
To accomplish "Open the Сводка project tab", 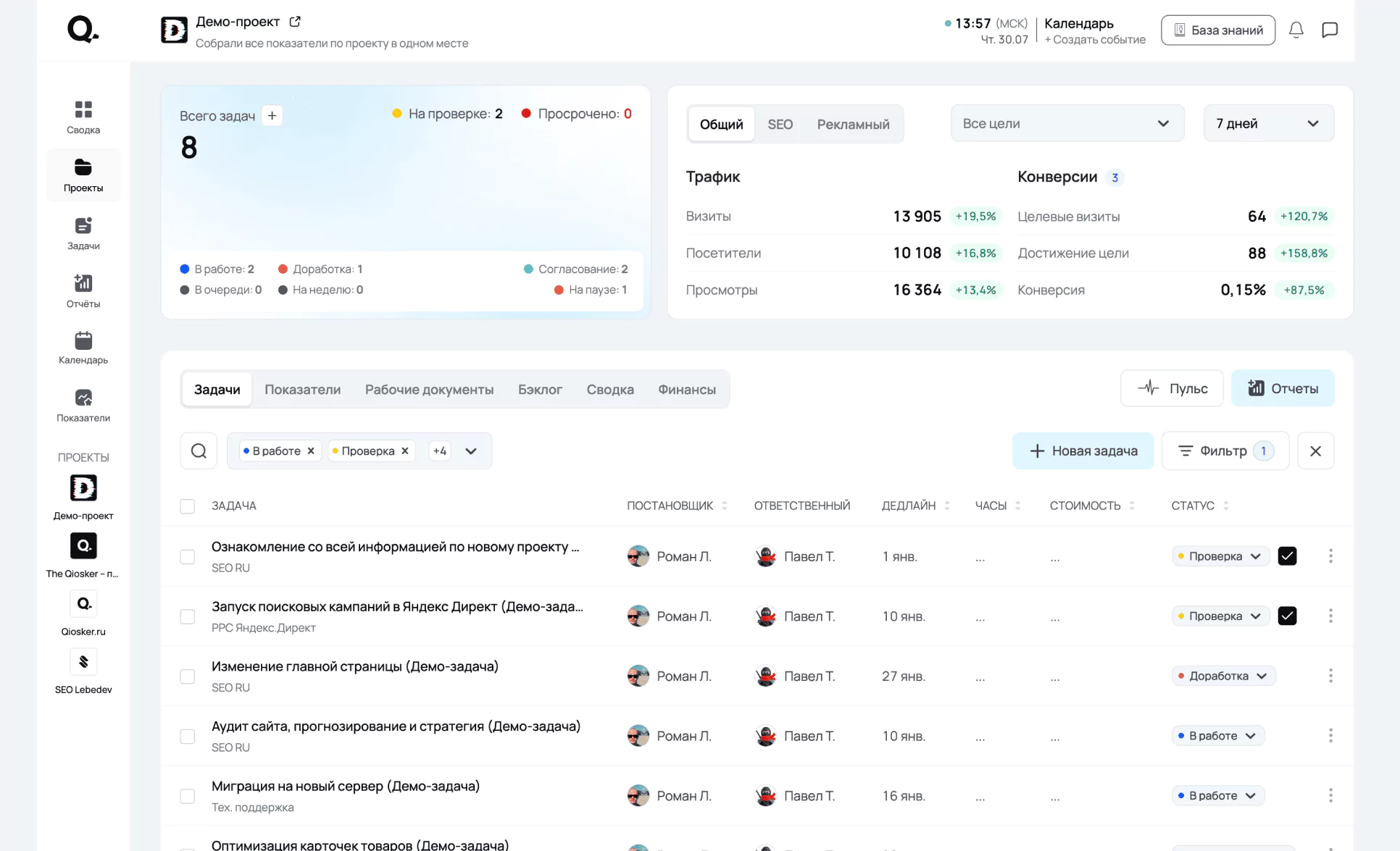I will (610, 390).
